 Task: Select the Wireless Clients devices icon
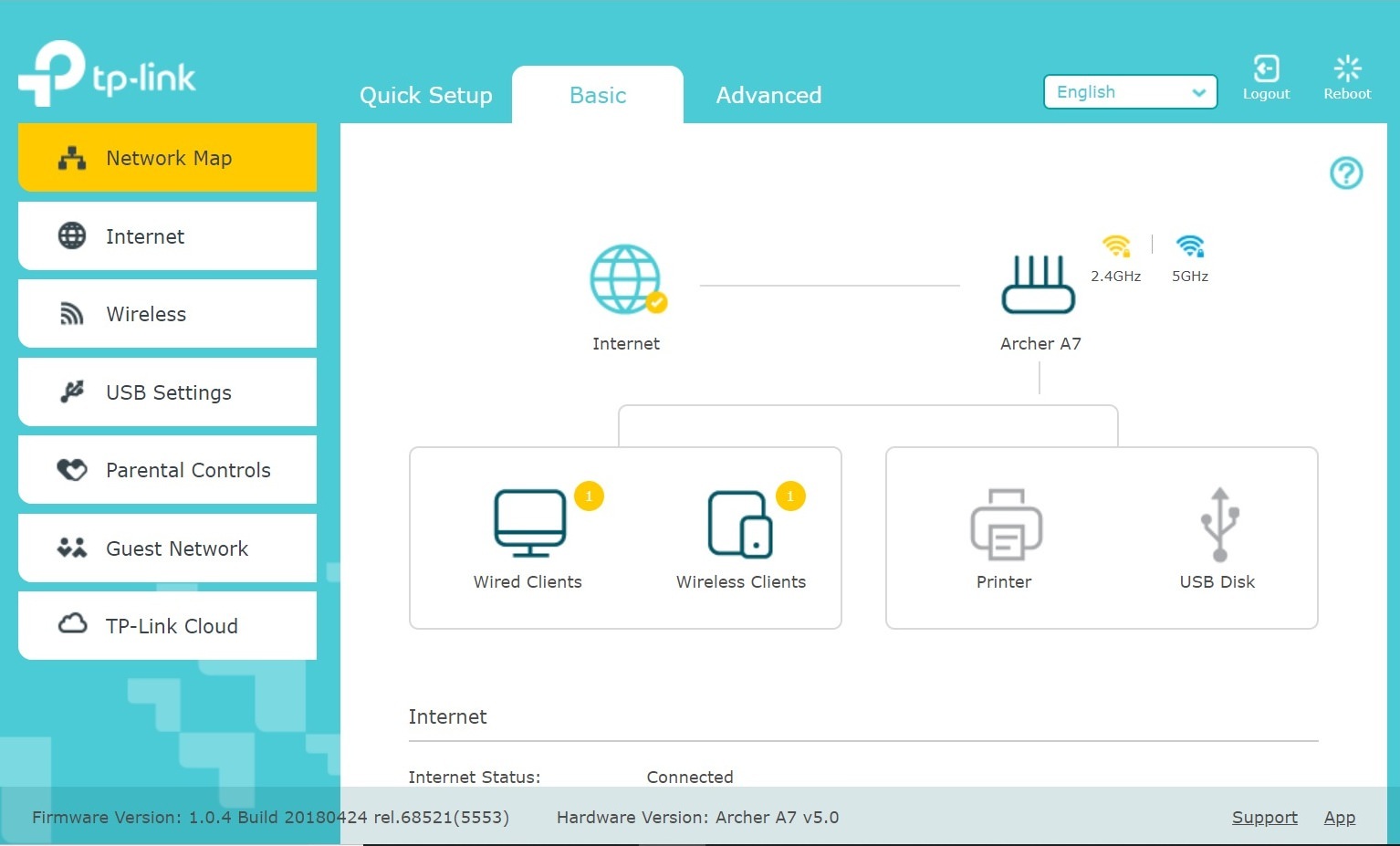pyautogui.click(x=740, y=524)
